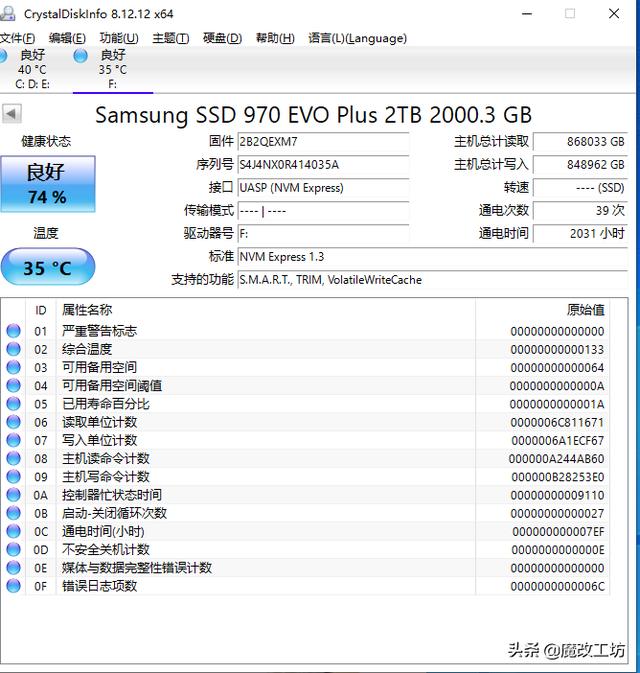Screen dimensions: 640x673
Task: Select raw value 0000006C811671
Action: click(x=557, y=422)
